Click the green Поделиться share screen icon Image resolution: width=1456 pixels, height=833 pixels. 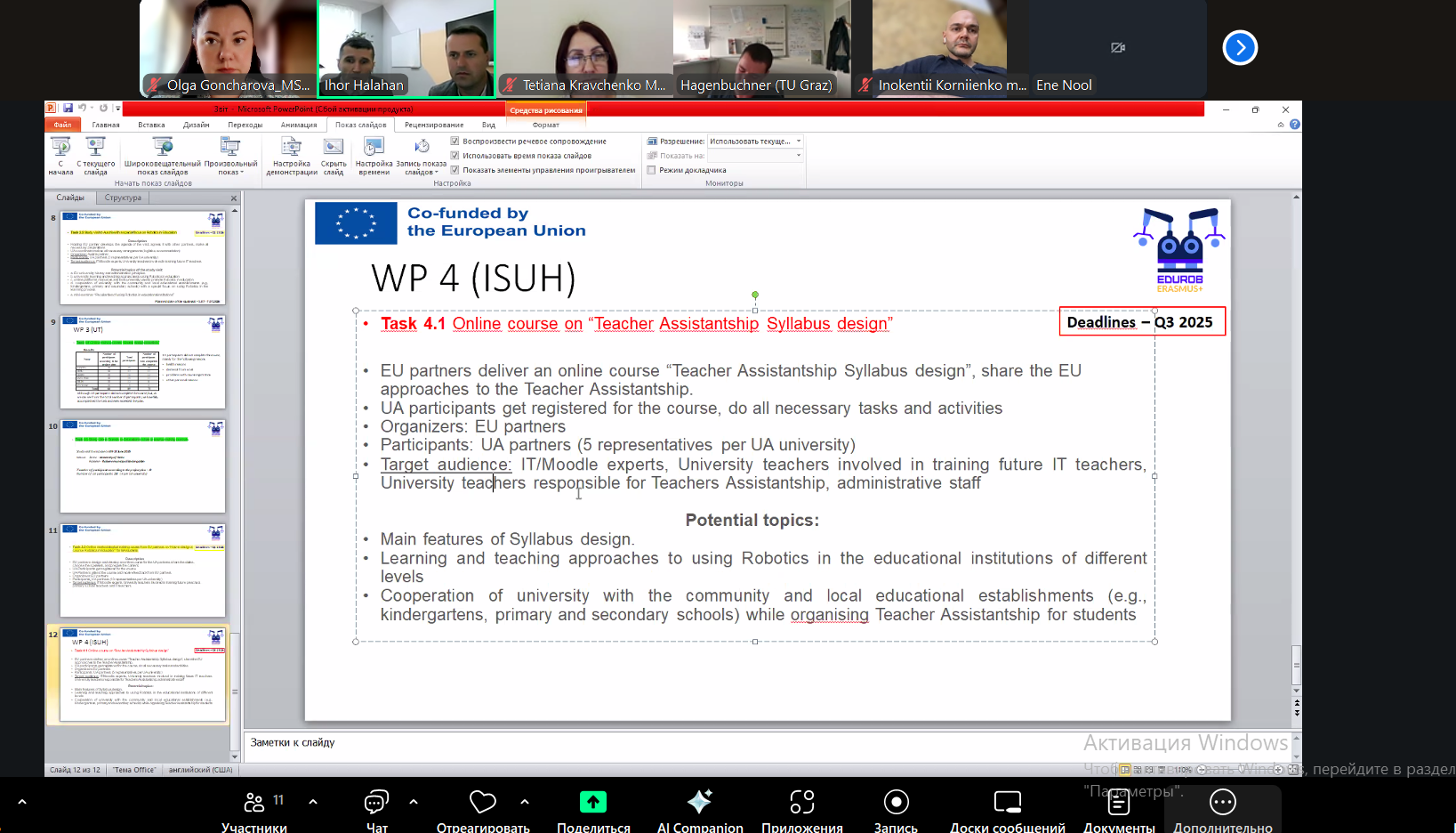(592, 803)
